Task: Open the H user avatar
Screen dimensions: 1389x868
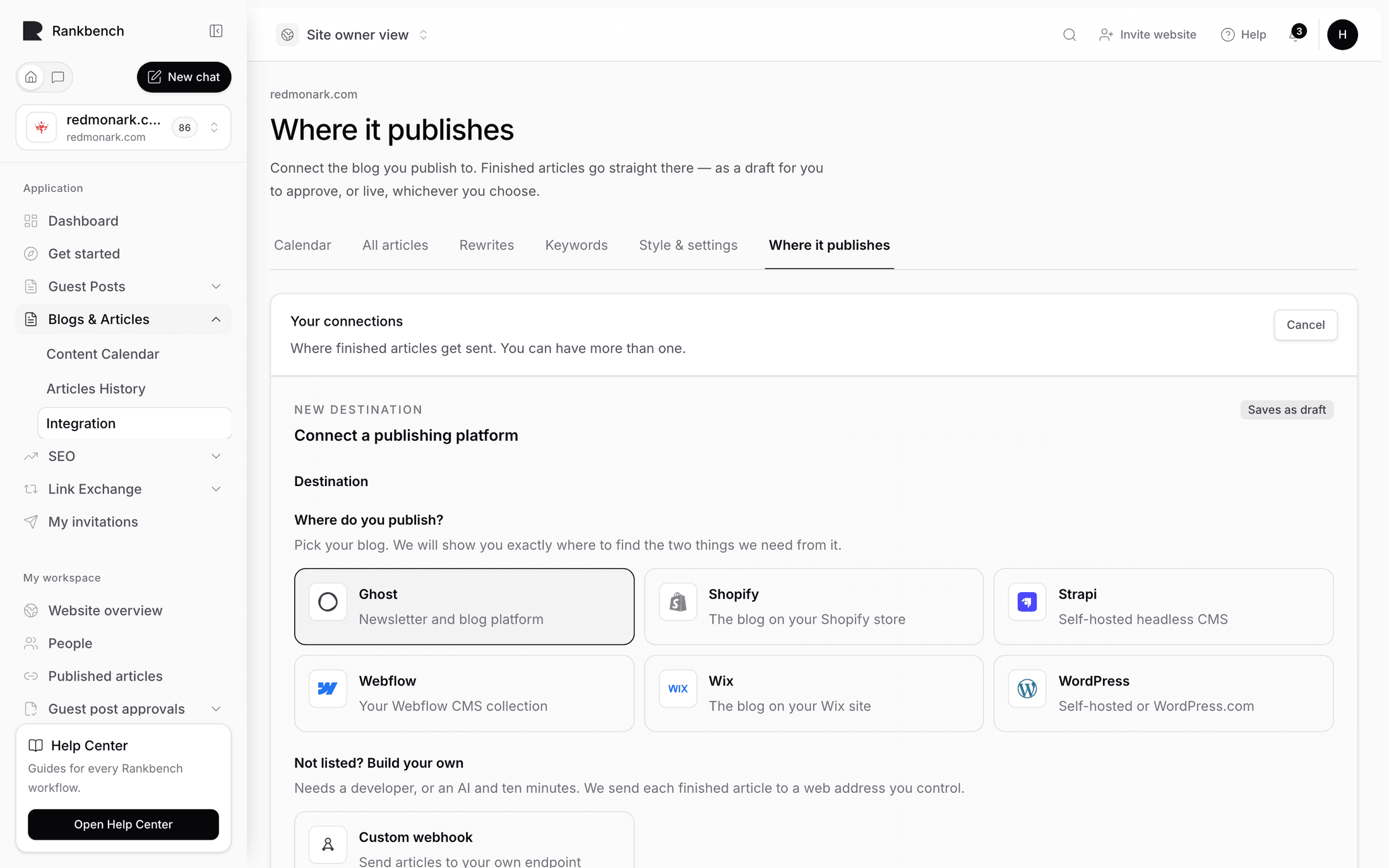Action: pos(1342,35)
